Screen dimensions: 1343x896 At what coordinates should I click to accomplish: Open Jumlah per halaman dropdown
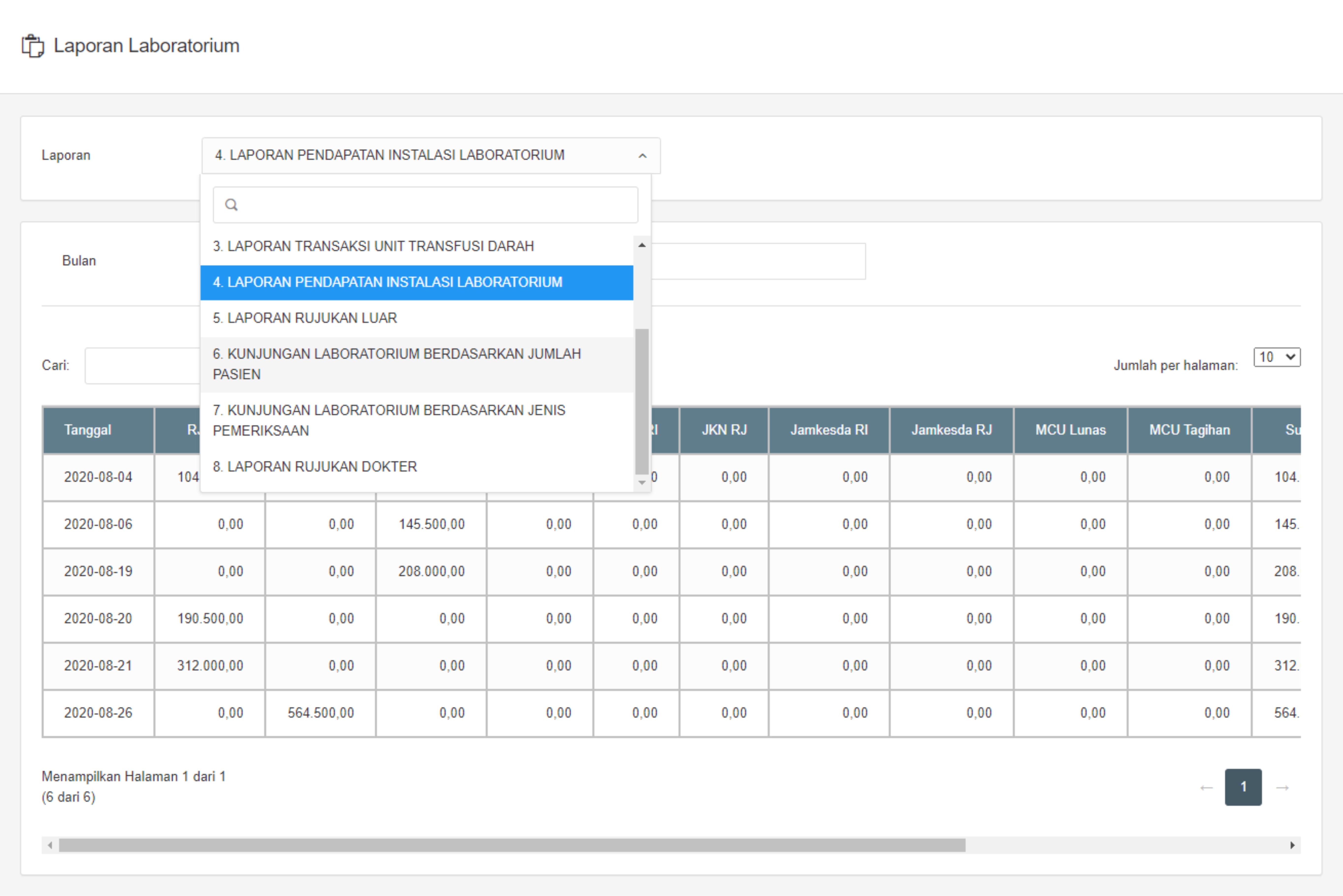tap(1277, 357)
